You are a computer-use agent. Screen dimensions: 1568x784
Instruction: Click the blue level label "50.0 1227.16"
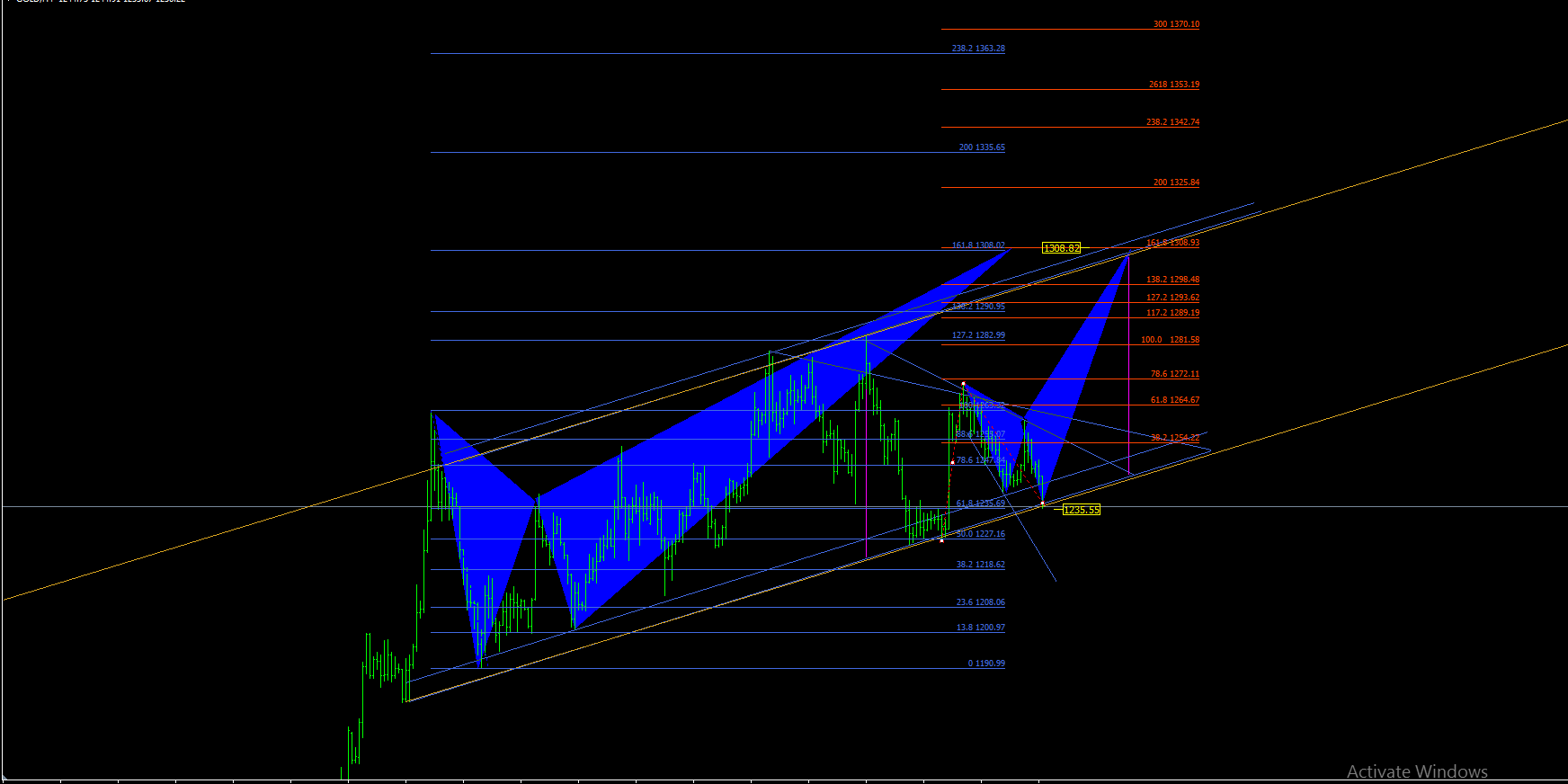tap(980, 534)
